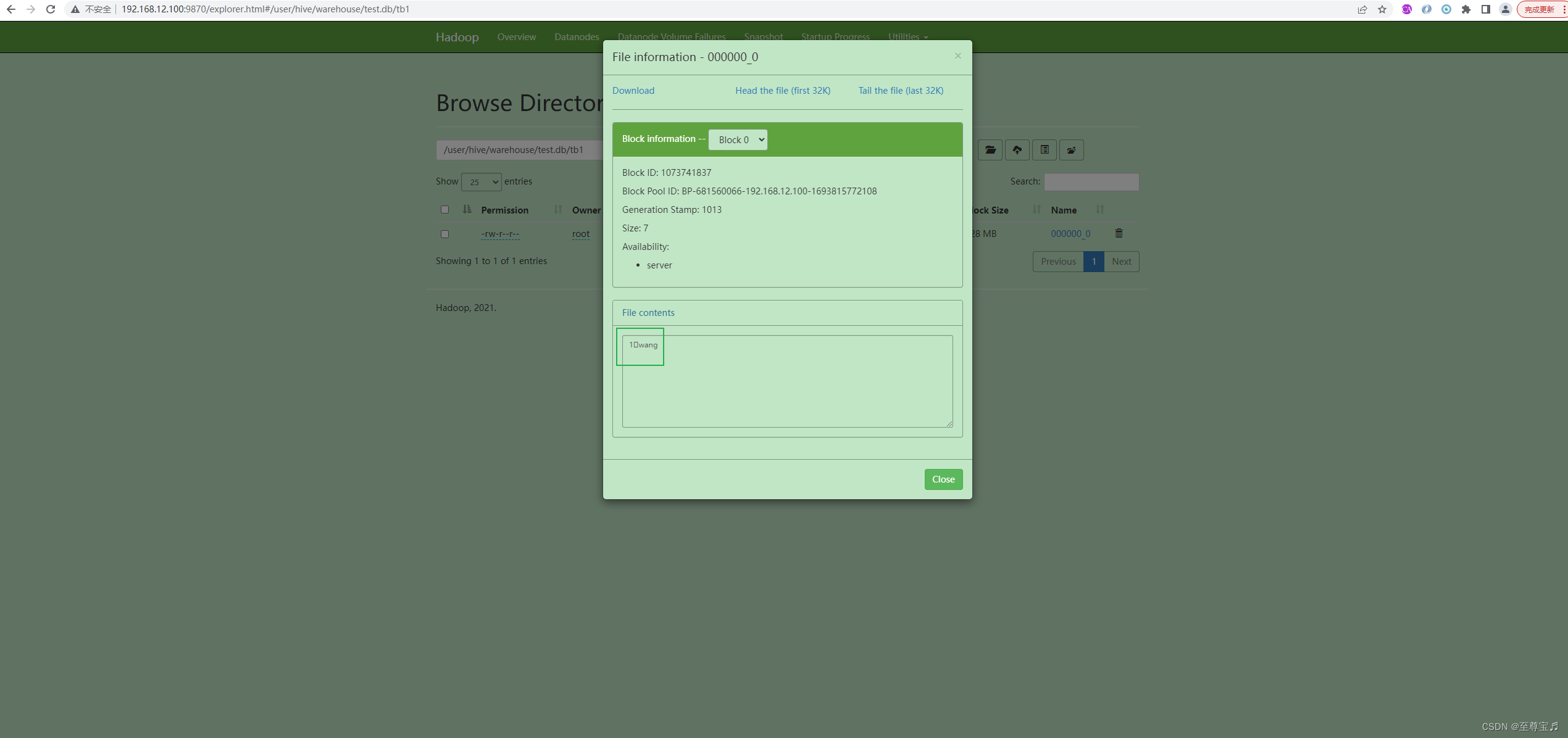Expand the File contents section
The width and height of the screenshot is (1568, 738).
point(648,313)
